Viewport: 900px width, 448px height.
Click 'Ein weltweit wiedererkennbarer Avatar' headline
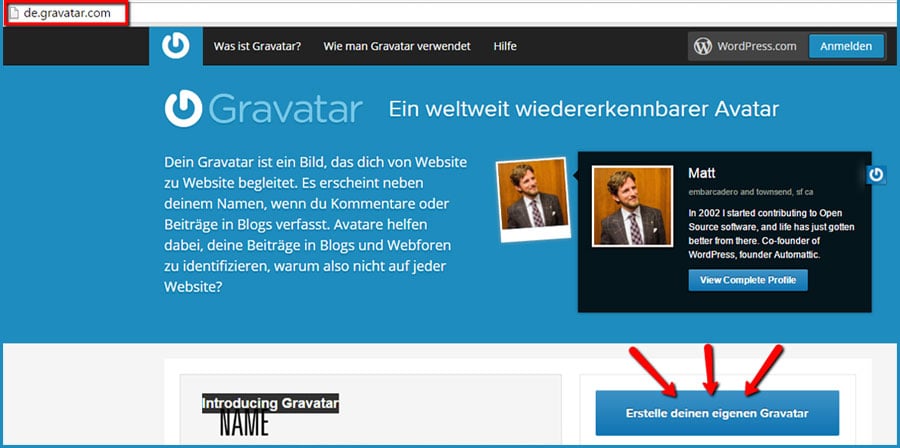click(x=584, y=109)
